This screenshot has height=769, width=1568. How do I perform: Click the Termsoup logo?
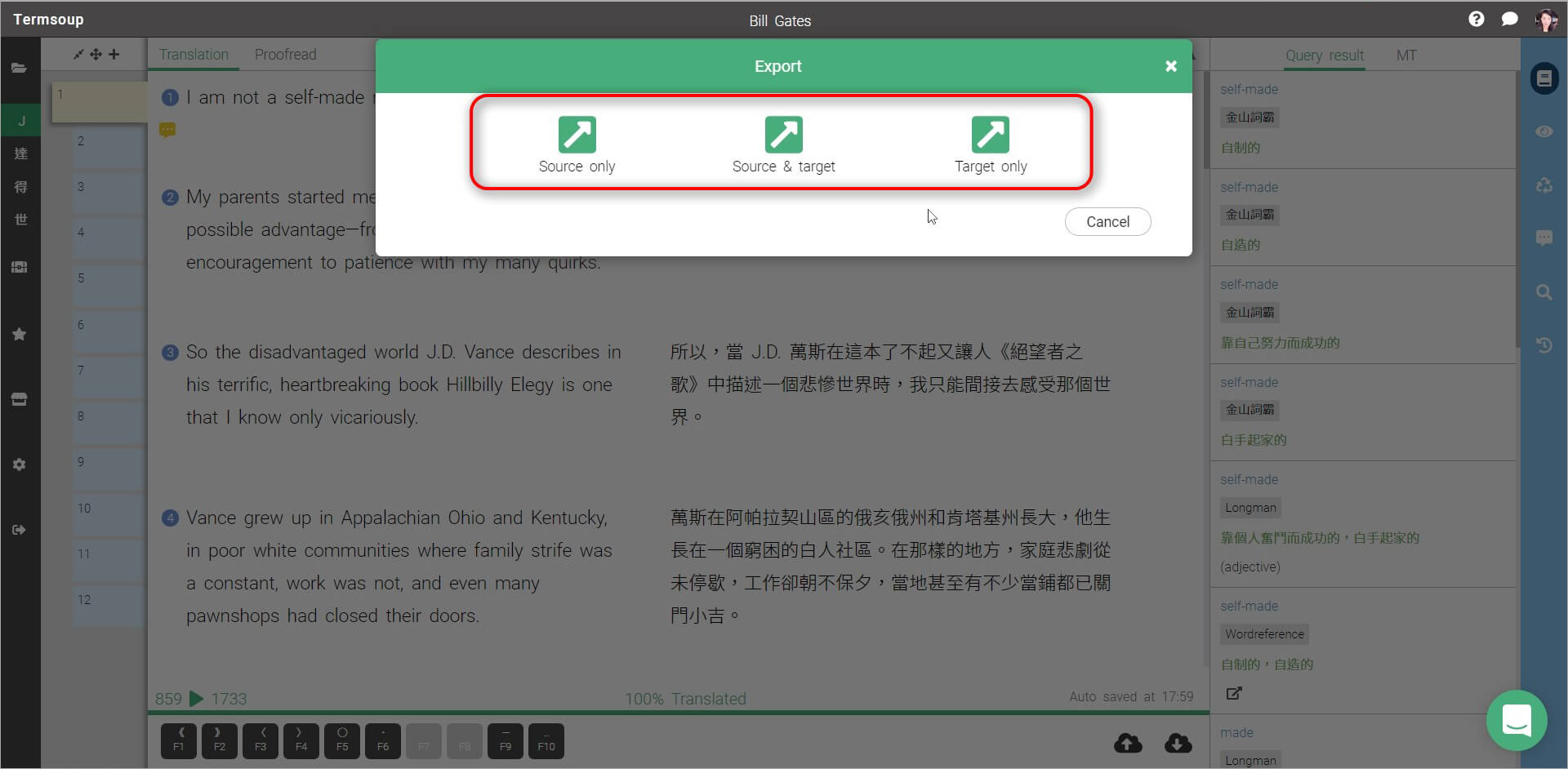[48, 19]
